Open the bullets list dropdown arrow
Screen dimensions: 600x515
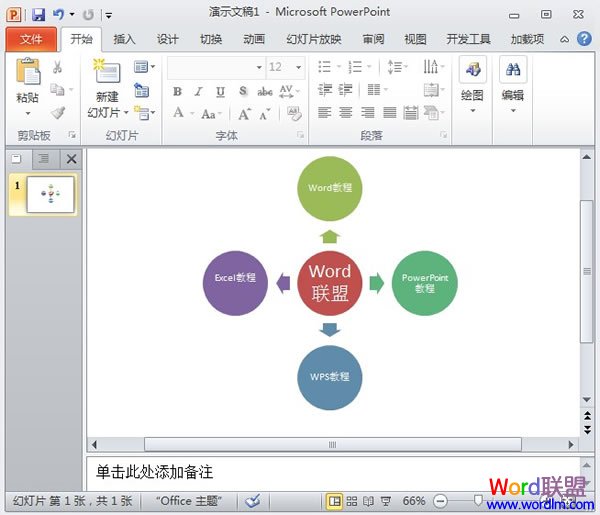point(339,67)
